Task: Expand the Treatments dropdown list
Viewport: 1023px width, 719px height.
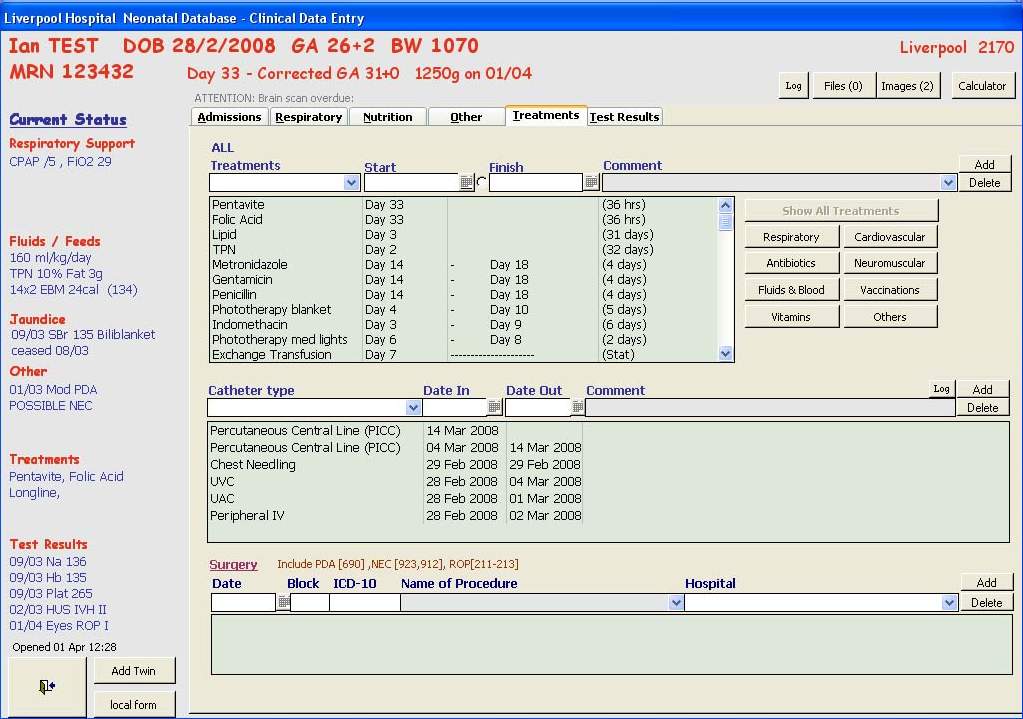Action: pyautogui.click(x=351, y=183)
